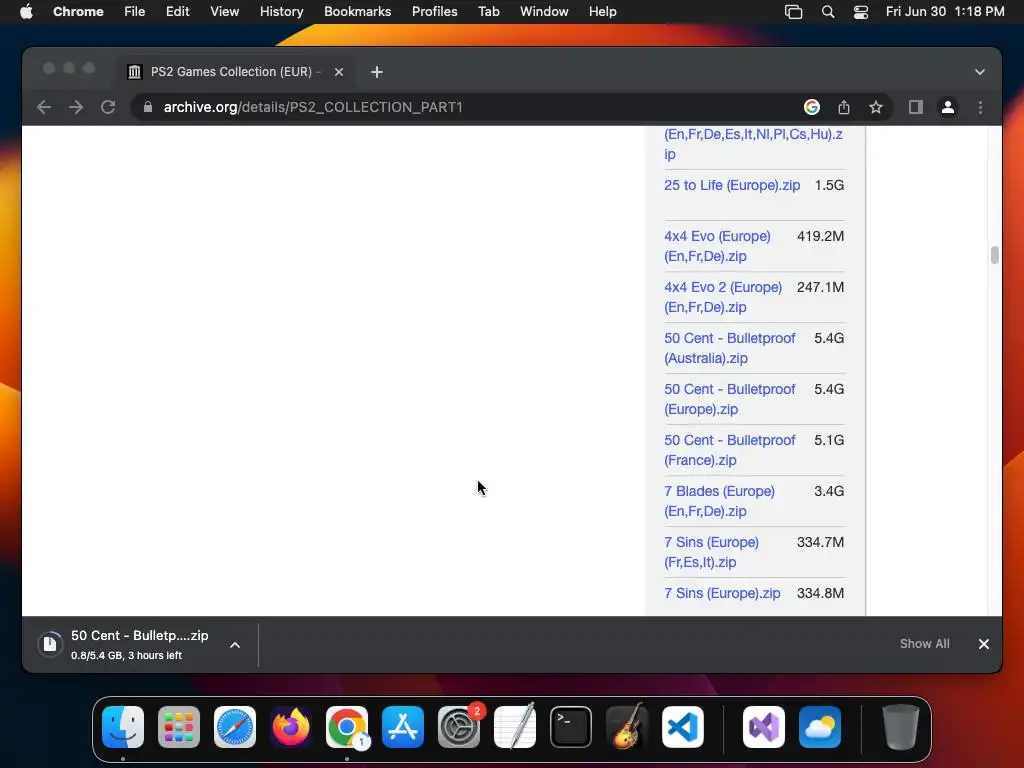Close the downloads bar
This screenshot has height=768, width=1024.
tap(984, 644)
